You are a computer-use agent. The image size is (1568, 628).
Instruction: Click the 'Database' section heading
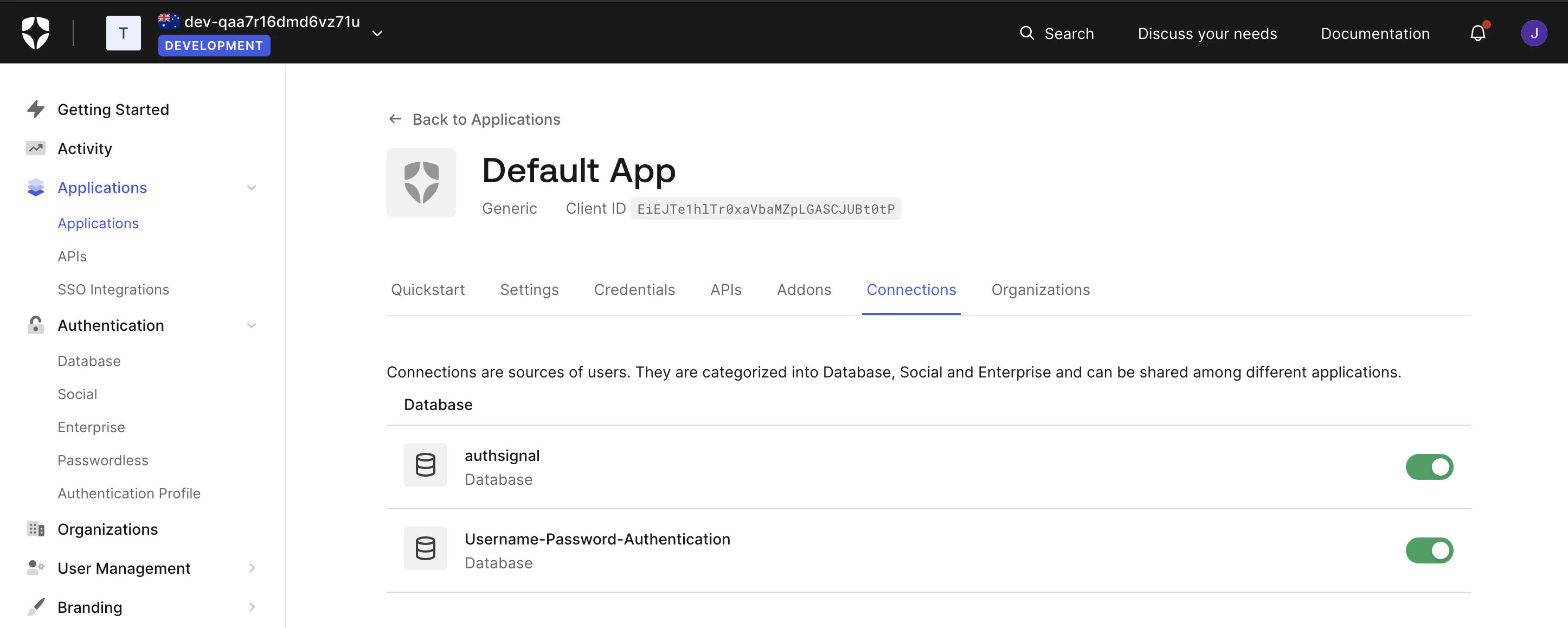pos(438,405)
